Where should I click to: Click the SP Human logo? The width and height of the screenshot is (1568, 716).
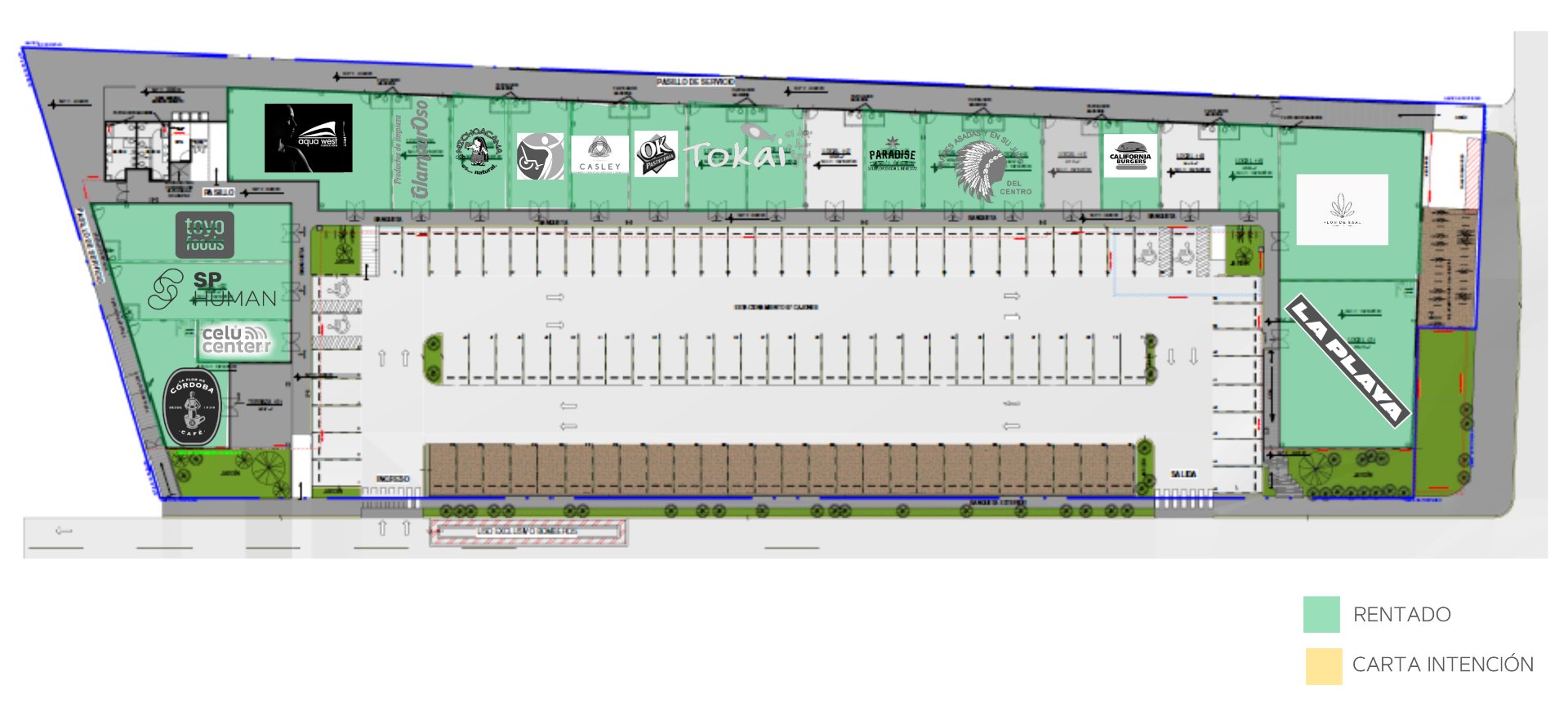point(212,289)
